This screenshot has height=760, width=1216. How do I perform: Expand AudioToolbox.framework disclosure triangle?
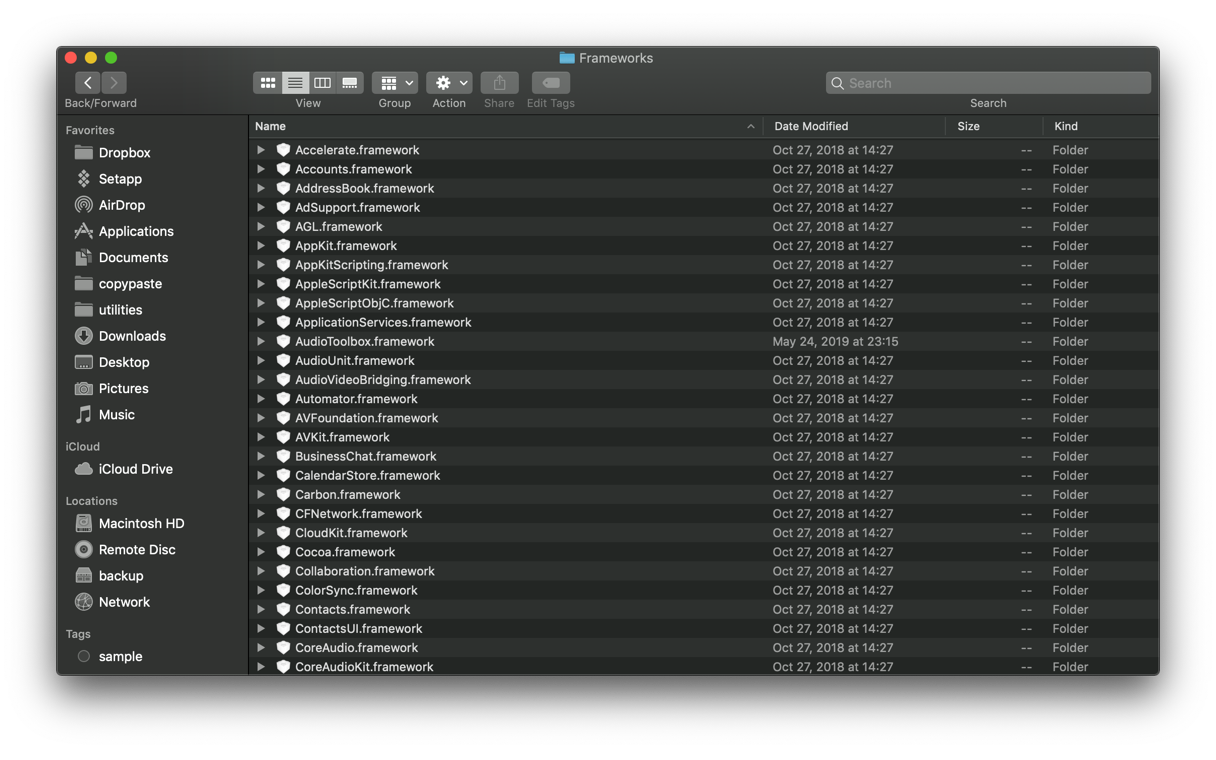[x=261, y=341]
